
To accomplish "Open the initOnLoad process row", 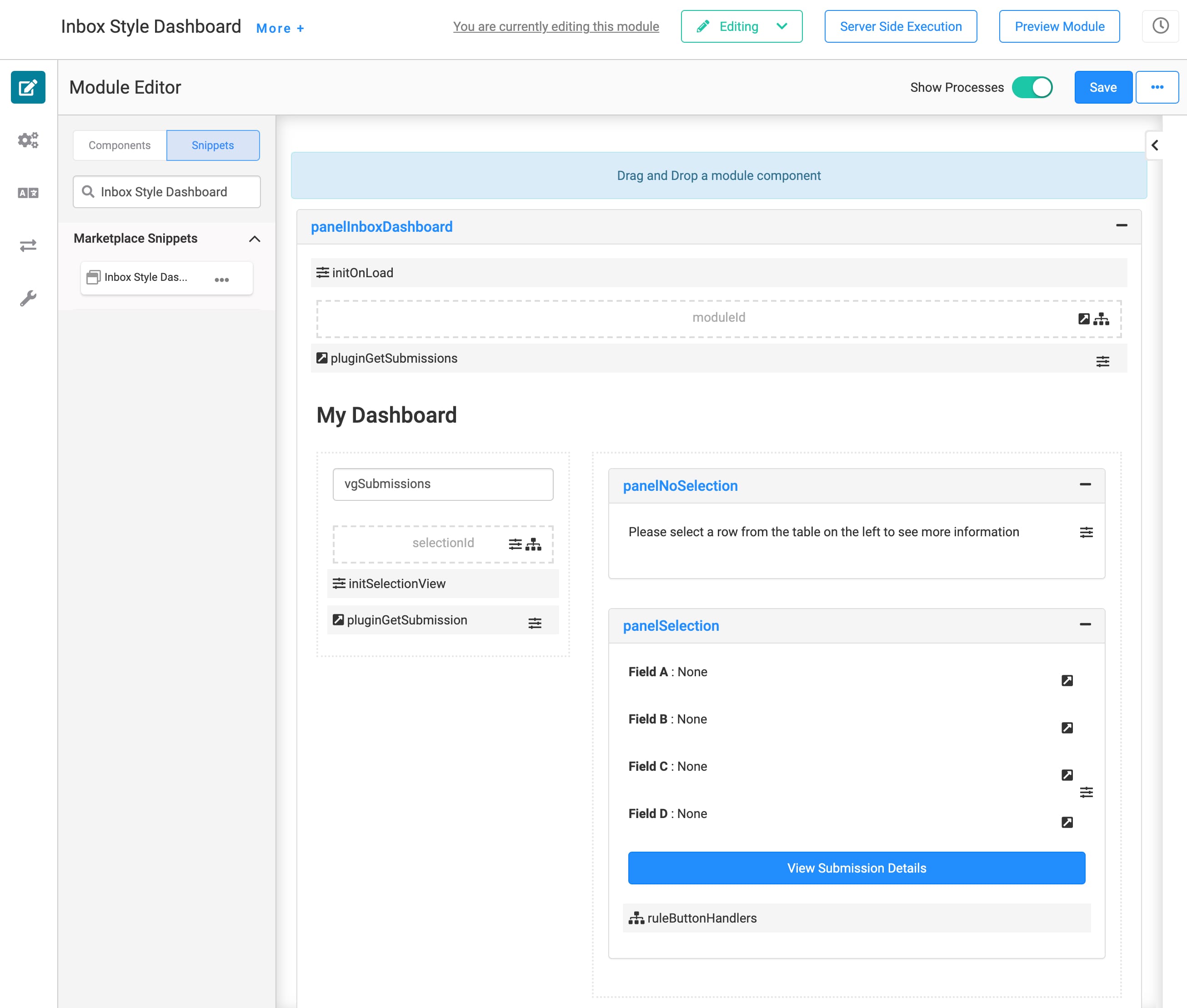I will click(718, 273).
